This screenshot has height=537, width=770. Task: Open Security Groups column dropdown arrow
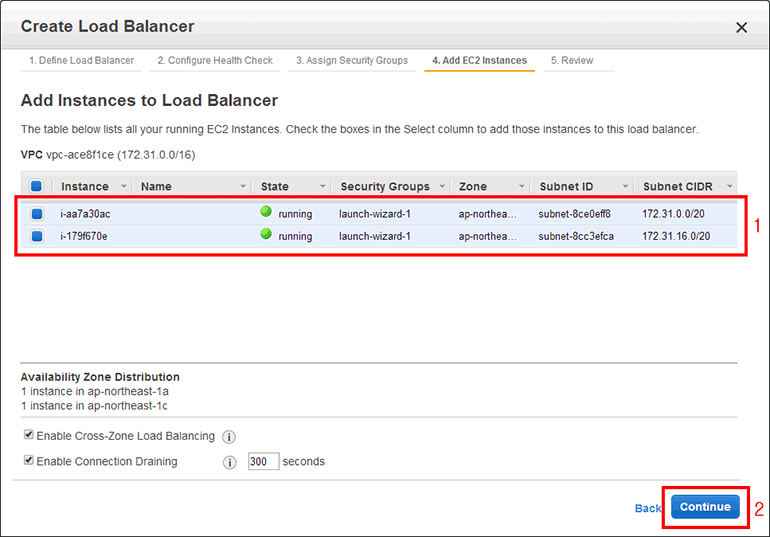(441, 187)
